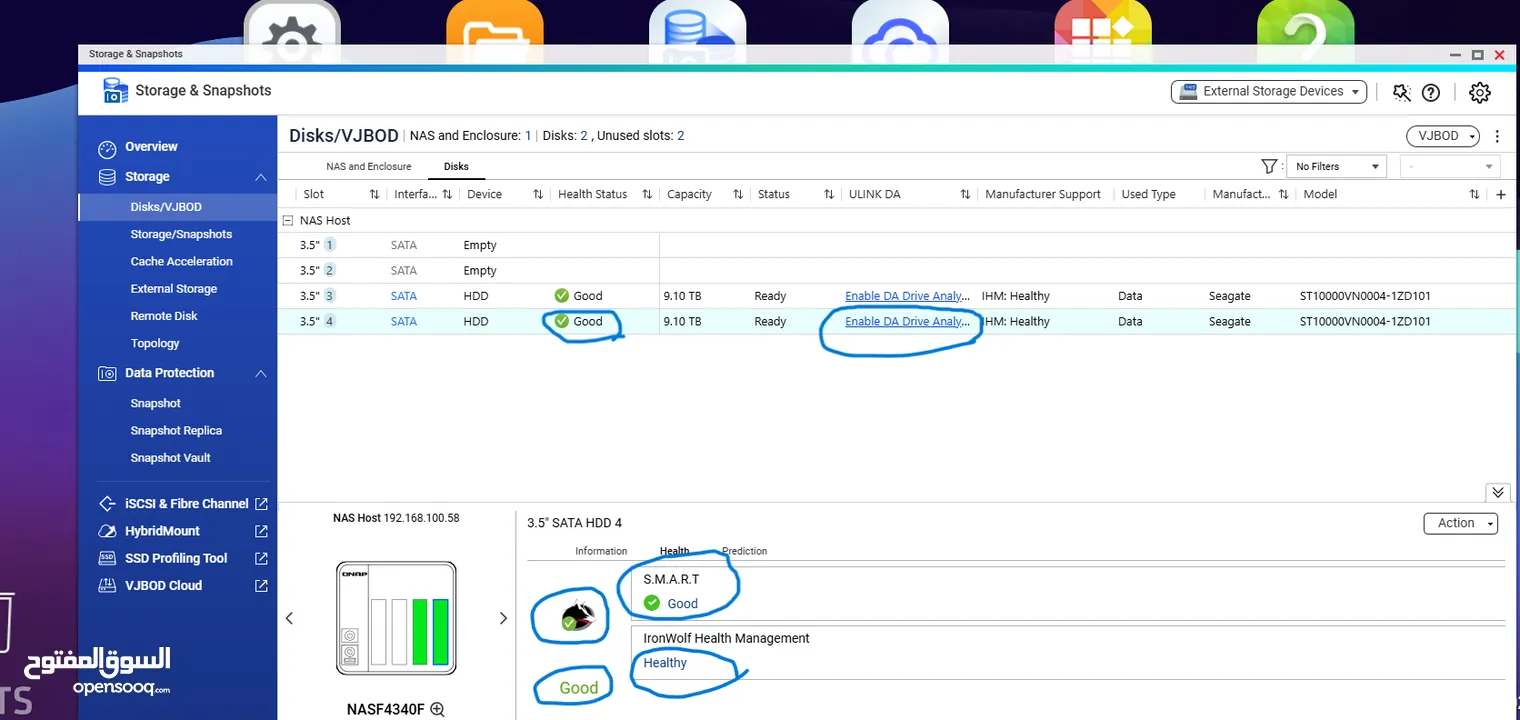This screenshot has height=720, width=1520.
Task: Sort by Health Status column
Action: (x=647, y=194)
